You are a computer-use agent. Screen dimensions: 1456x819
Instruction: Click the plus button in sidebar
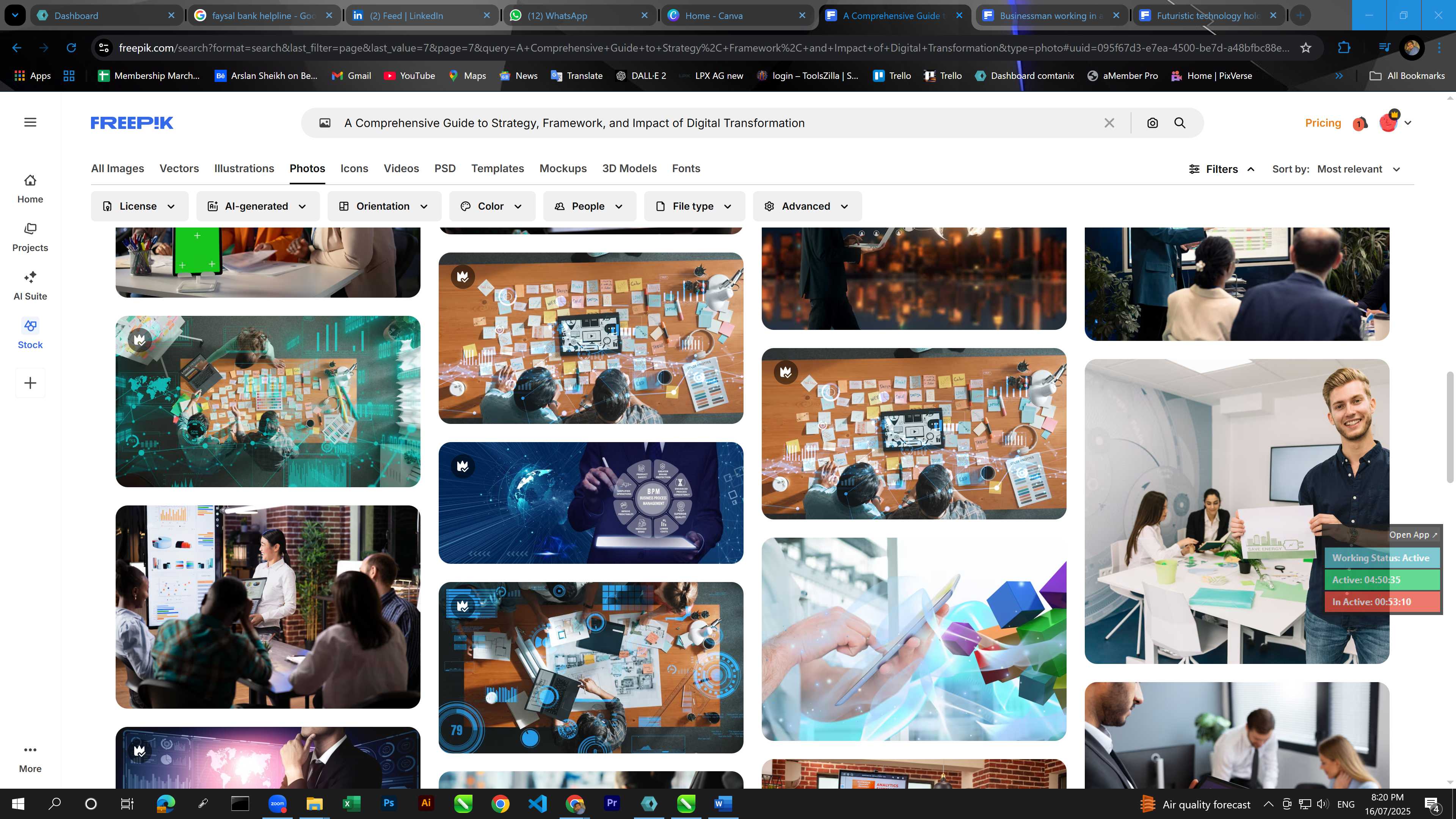[x=30, y=383]
